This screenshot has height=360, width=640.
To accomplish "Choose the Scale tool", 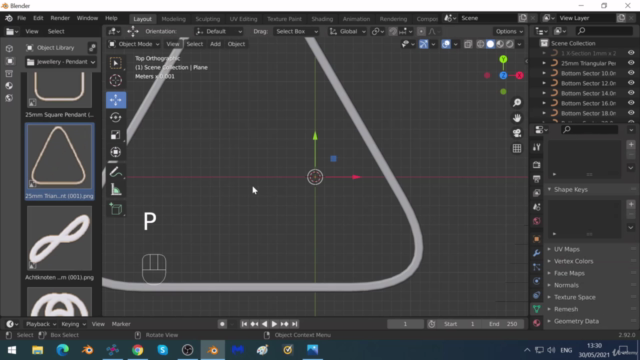I will coord(116,135).
